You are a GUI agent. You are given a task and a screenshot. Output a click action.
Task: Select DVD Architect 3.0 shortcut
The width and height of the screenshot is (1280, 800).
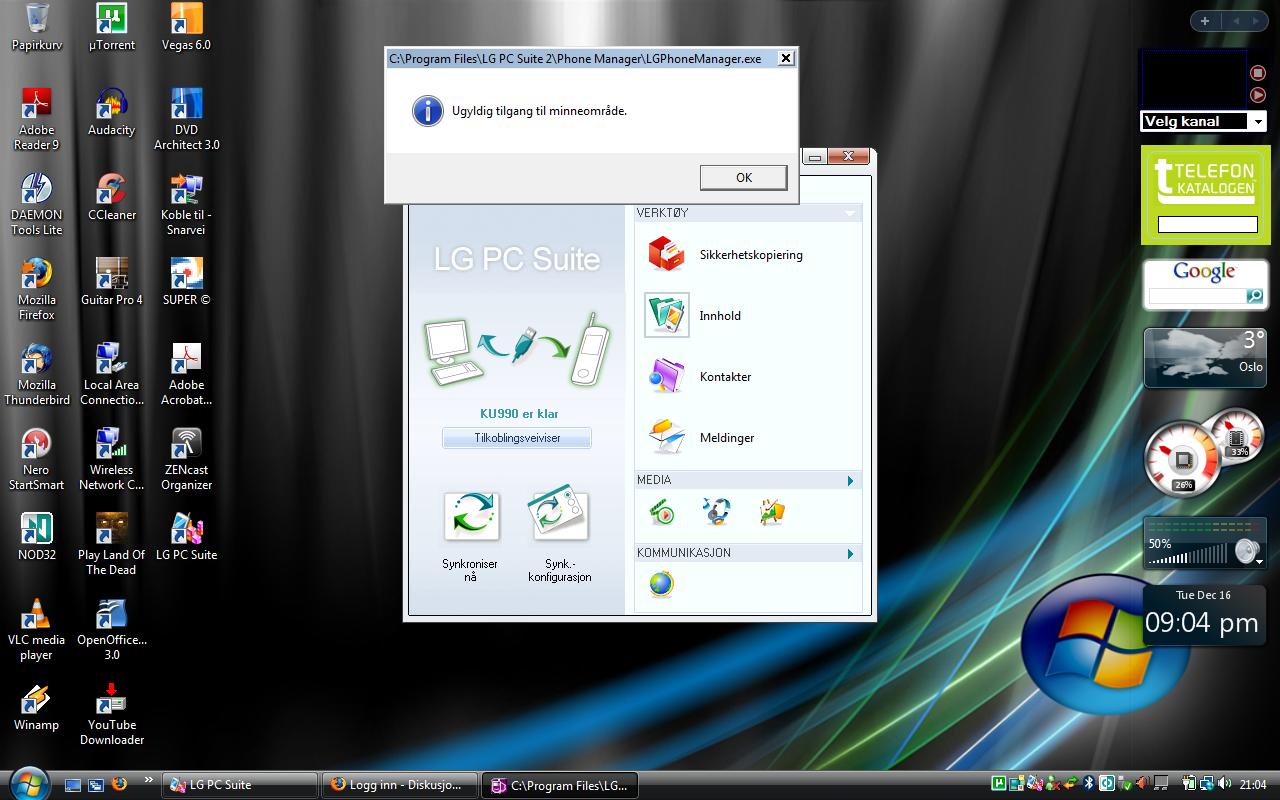(x=186, y=119)
